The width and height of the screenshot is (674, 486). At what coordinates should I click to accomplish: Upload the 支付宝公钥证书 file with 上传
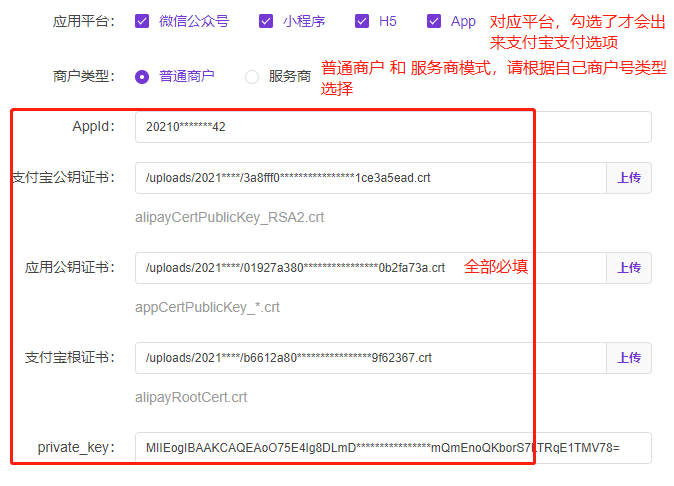(x=629, y=178)
